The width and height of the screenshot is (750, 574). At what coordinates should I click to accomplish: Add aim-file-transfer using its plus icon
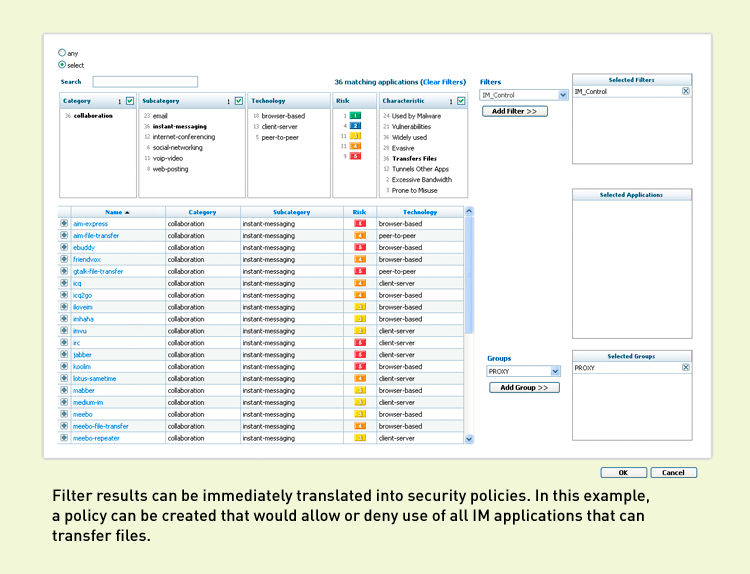[64, 235]
